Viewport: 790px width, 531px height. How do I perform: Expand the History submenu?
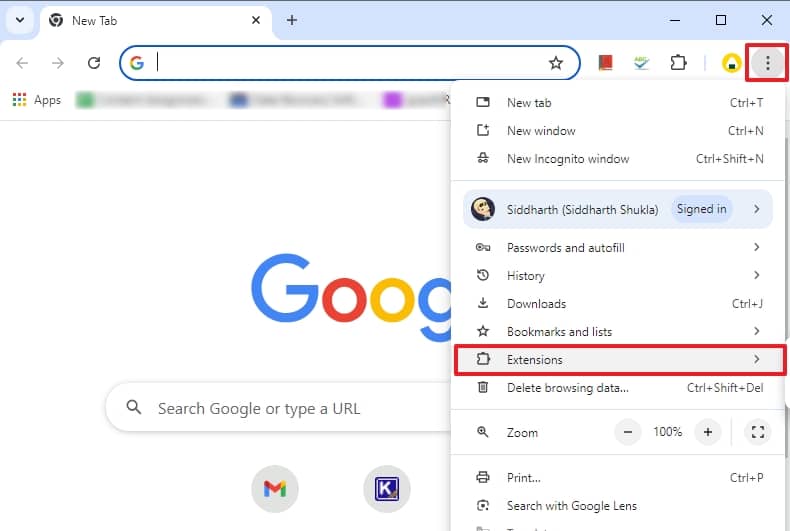[619, 276]
